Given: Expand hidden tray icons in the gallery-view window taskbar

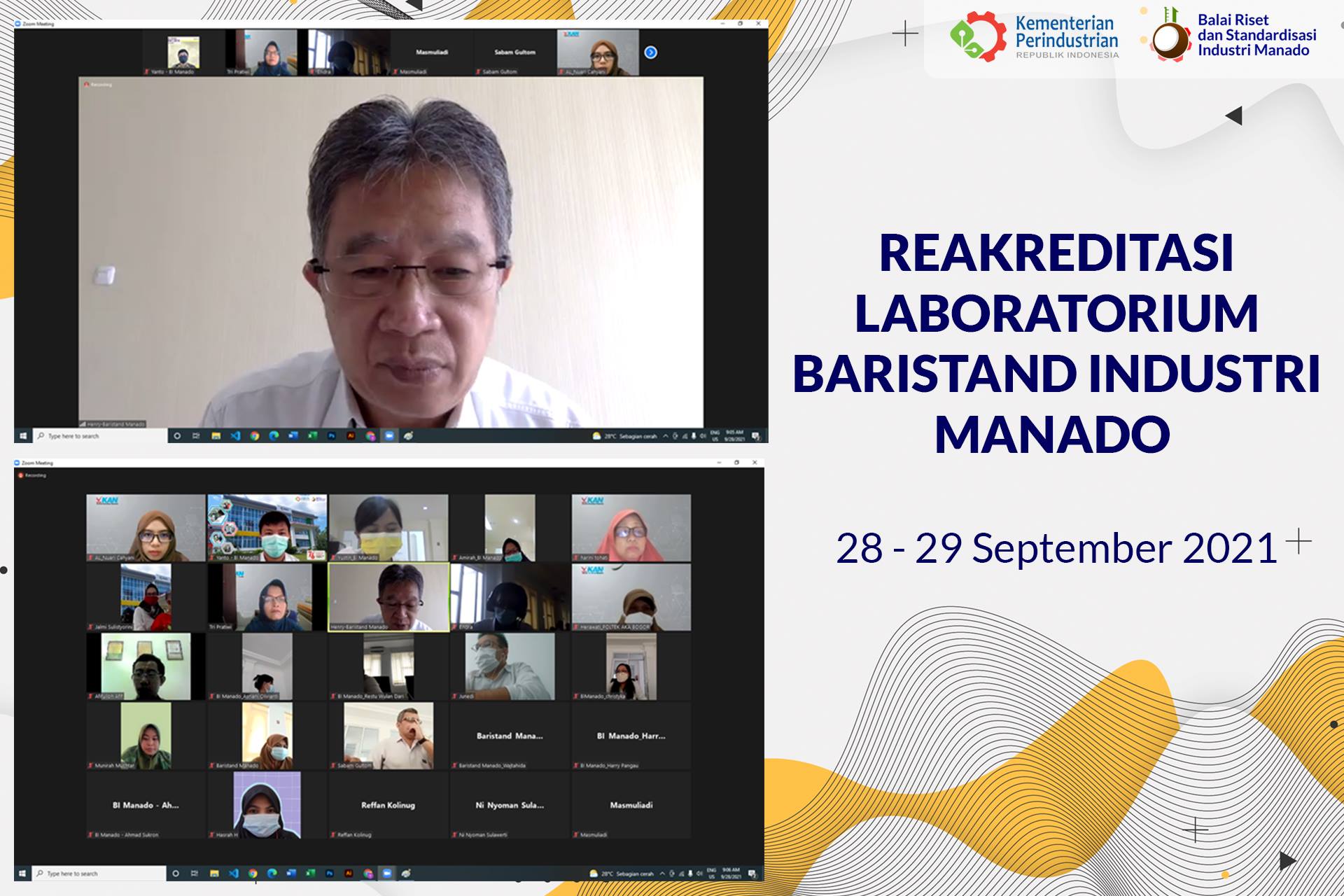Looking at the screenshot, I should pos(662,874).
